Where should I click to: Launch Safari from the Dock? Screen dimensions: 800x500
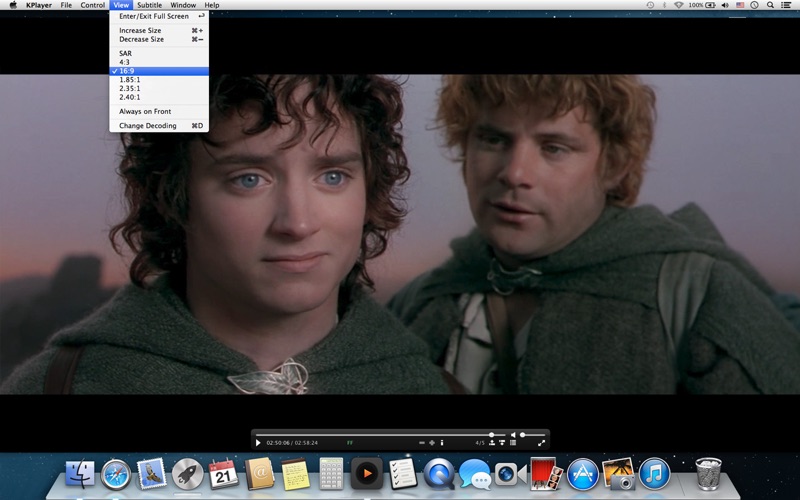pos(115,474)
